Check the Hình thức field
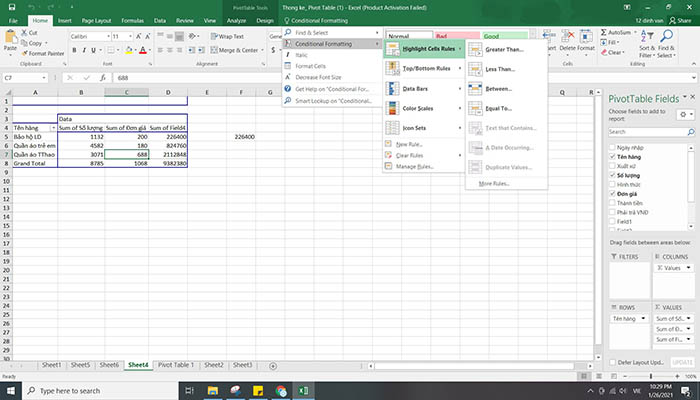700x400 pixels. (x=612, y=184)
